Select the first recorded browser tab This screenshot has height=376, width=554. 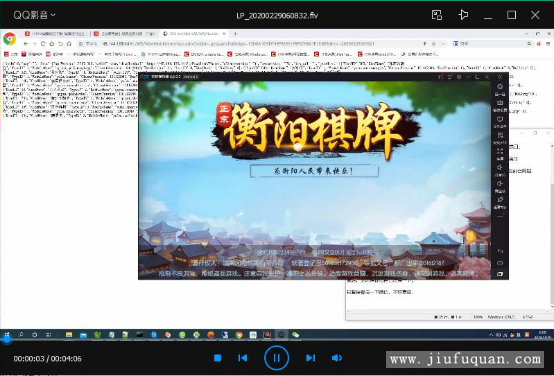[x=56, y=34]
